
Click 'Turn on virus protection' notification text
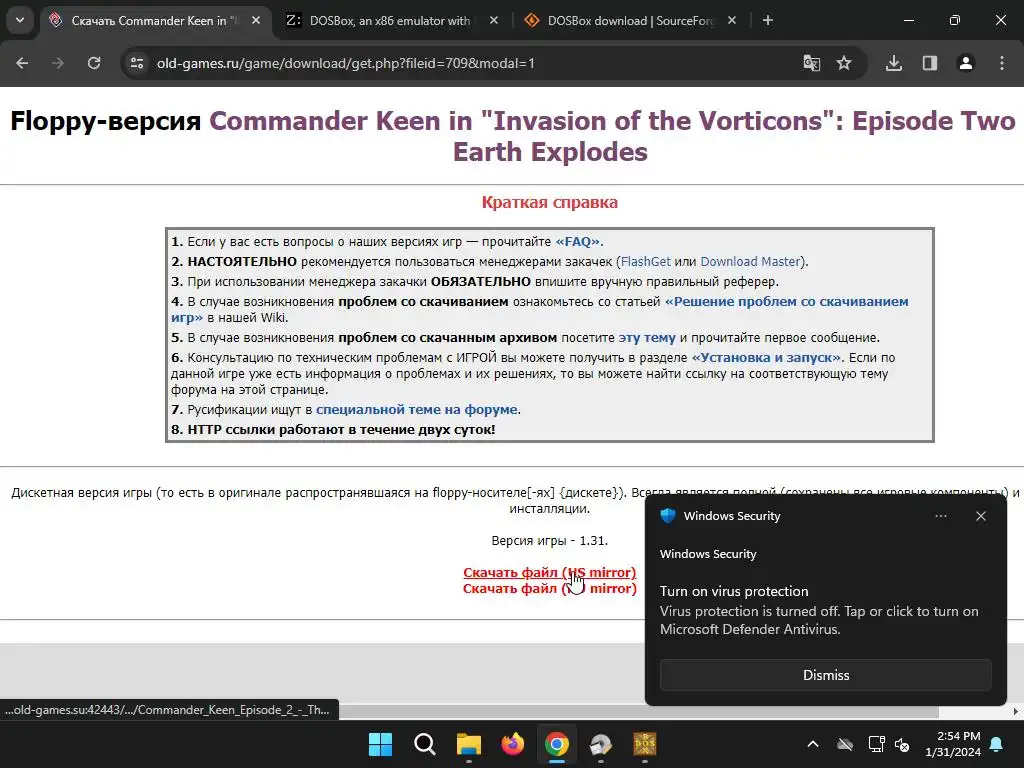734,592
